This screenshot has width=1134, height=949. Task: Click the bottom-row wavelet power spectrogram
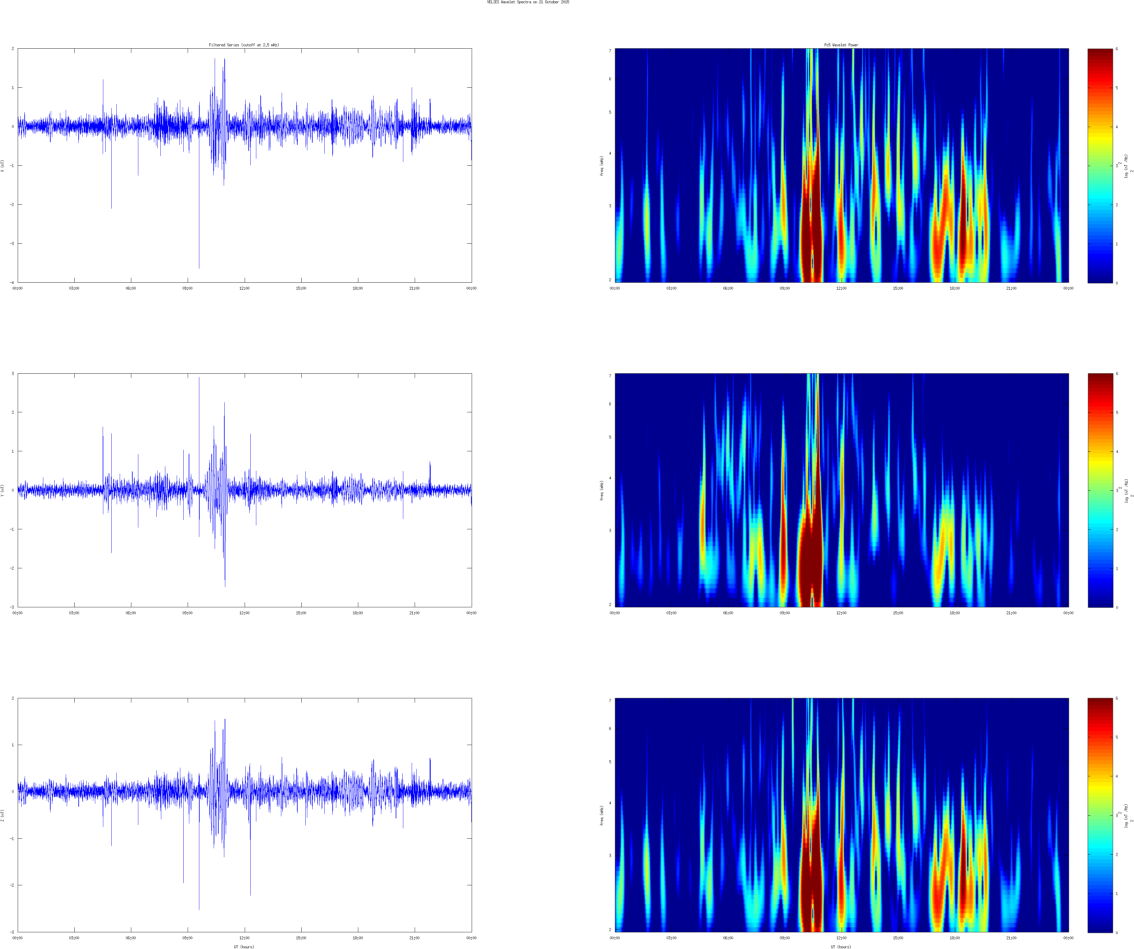(842, 815)
